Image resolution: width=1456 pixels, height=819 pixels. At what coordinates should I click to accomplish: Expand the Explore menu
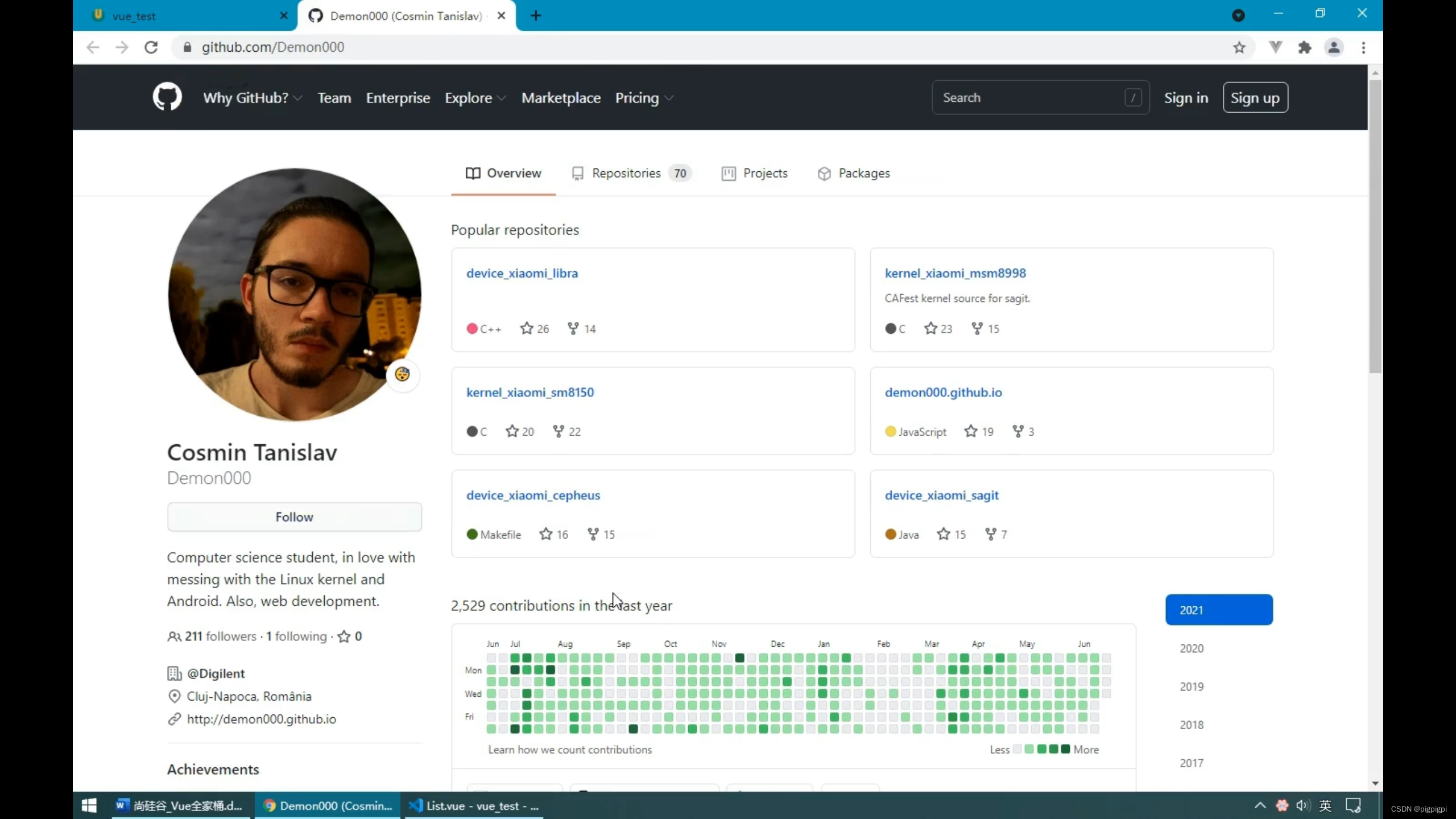point(475,98)
